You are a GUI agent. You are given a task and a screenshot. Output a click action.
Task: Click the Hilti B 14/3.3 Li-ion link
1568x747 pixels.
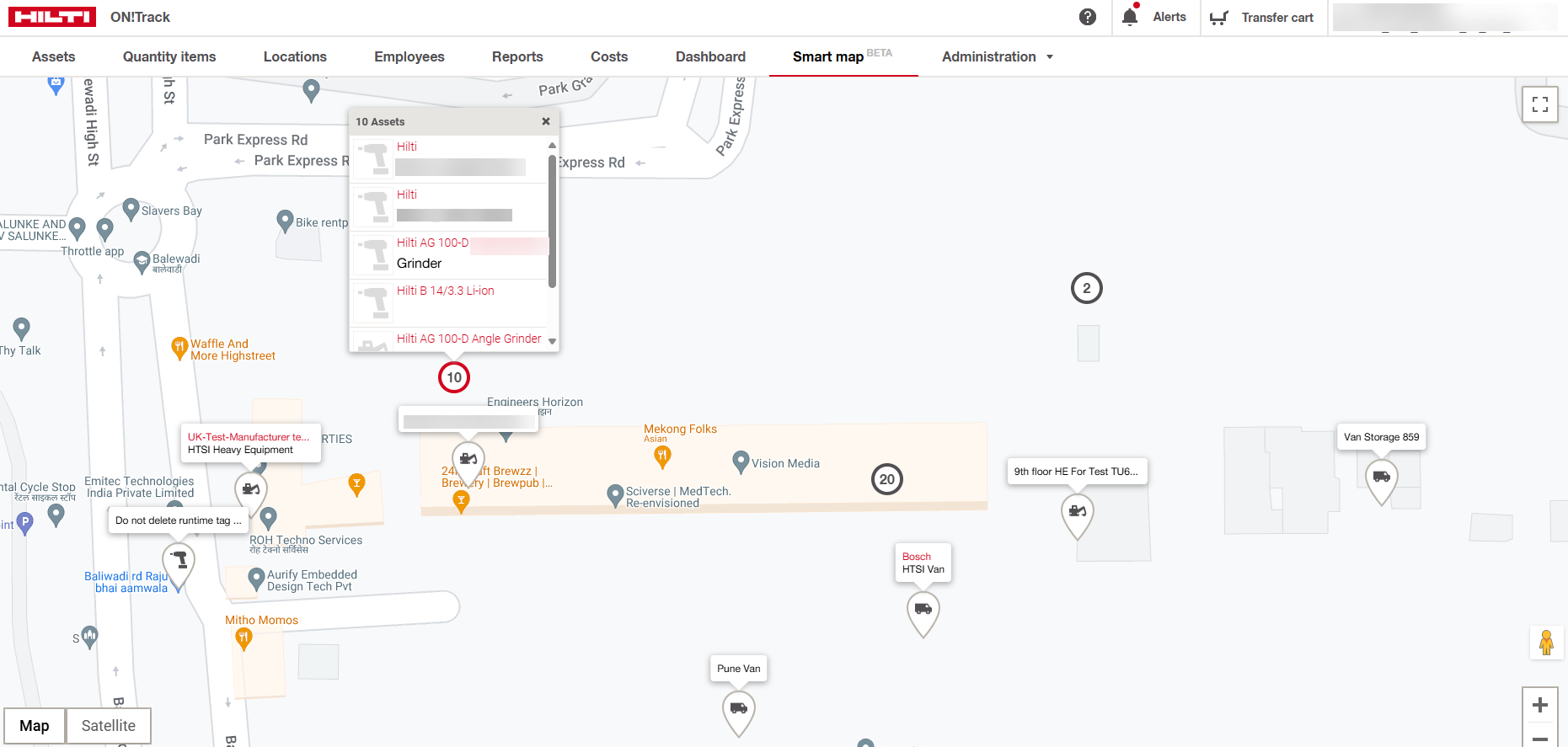[x=445, y=291]
